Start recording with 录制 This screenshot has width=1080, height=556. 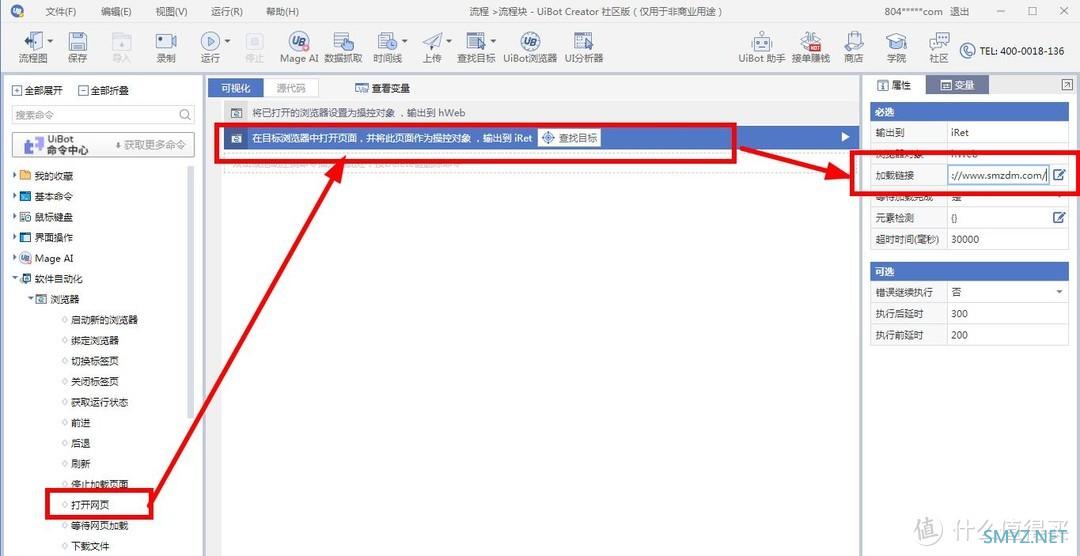166,48
